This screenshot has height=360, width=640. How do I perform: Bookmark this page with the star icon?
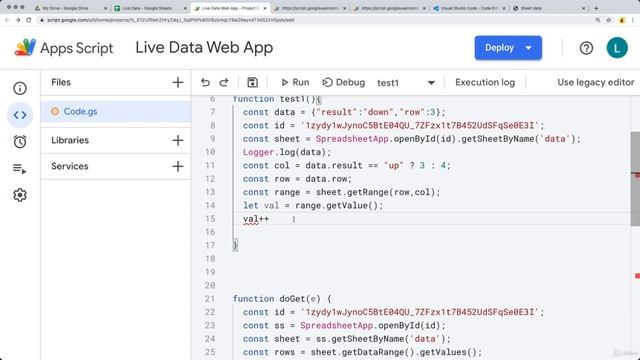609,20
